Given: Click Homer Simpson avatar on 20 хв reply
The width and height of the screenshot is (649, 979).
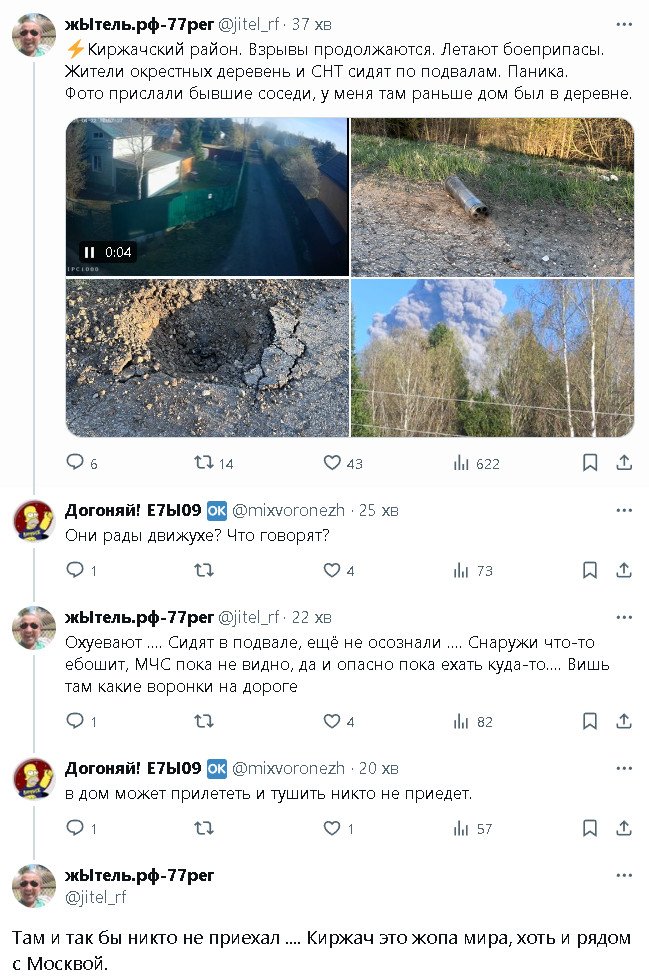Looking at the screenshot, I should [x=33, y=778].
